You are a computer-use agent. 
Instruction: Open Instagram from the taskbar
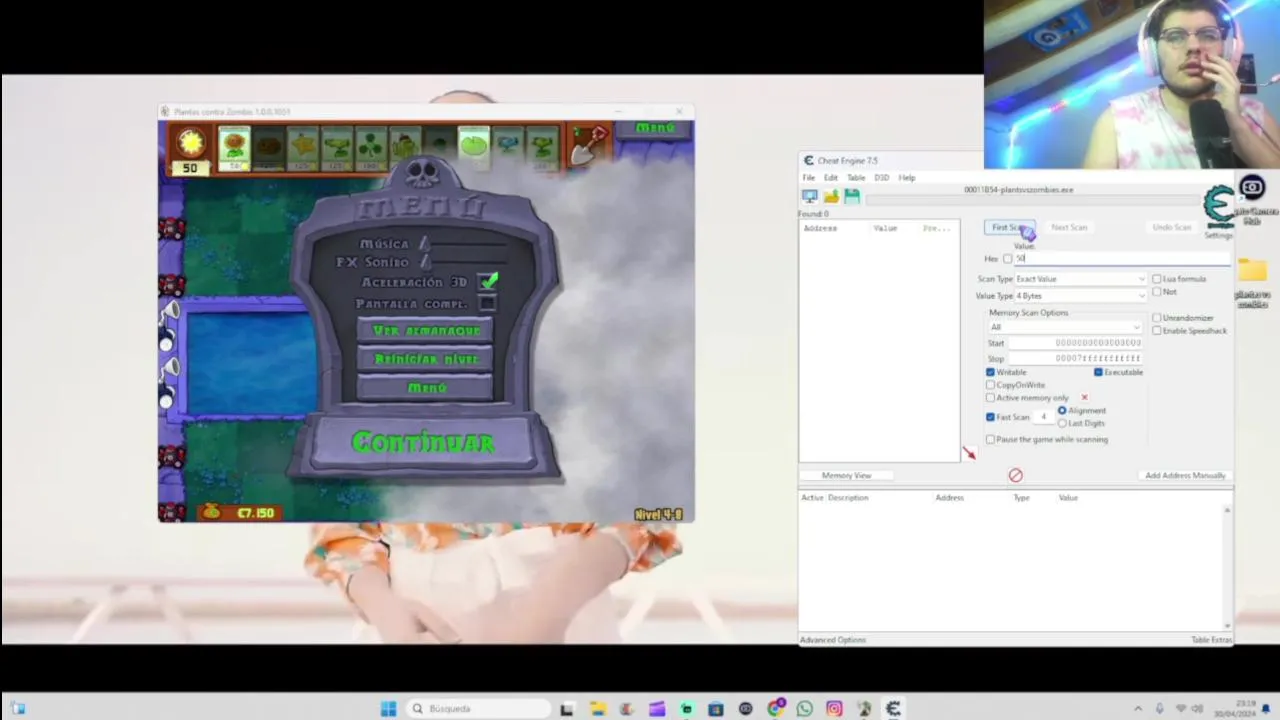point(834,709)
